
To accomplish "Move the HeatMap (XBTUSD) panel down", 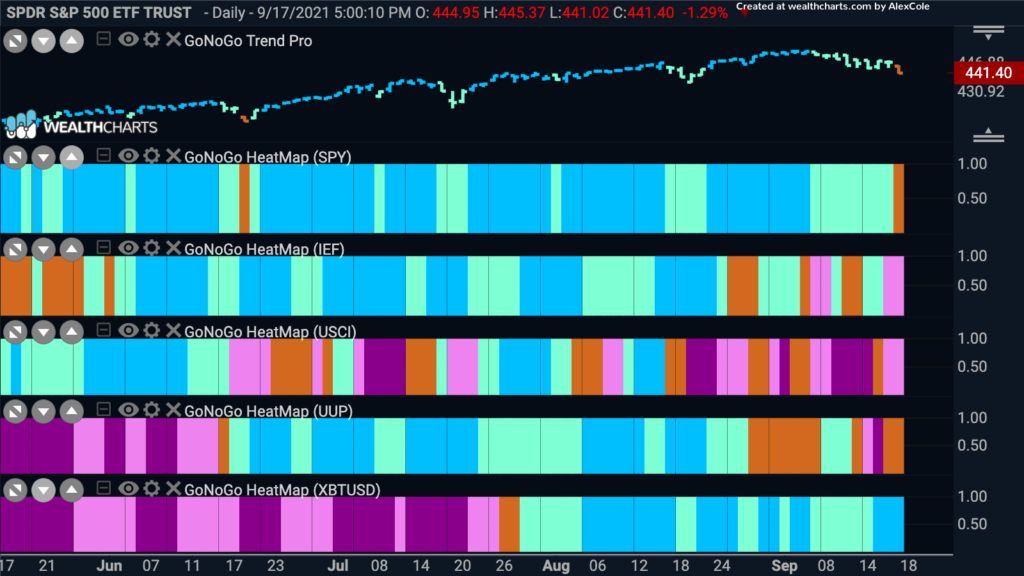I will 43,490.
